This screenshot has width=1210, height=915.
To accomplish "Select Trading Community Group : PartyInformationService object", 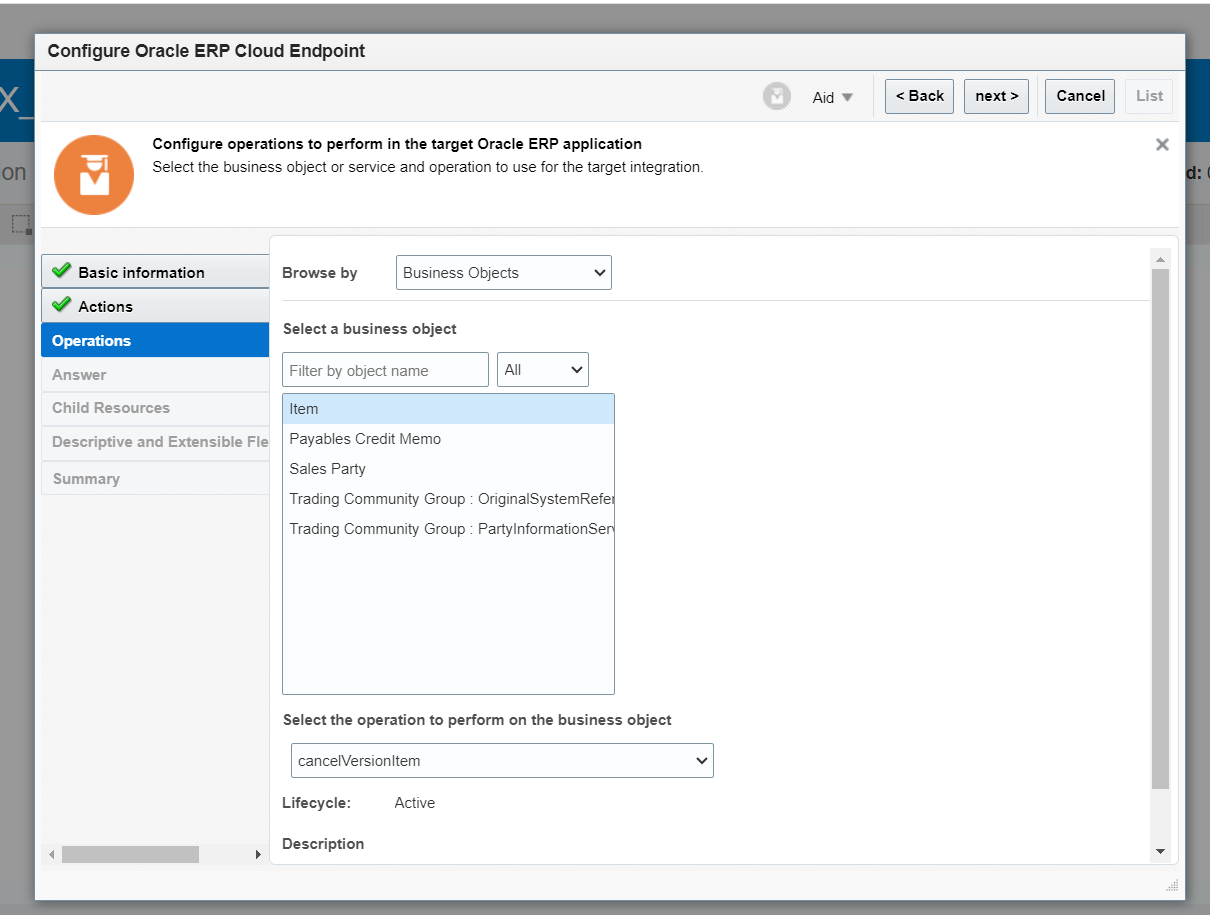I will [448, 529].
